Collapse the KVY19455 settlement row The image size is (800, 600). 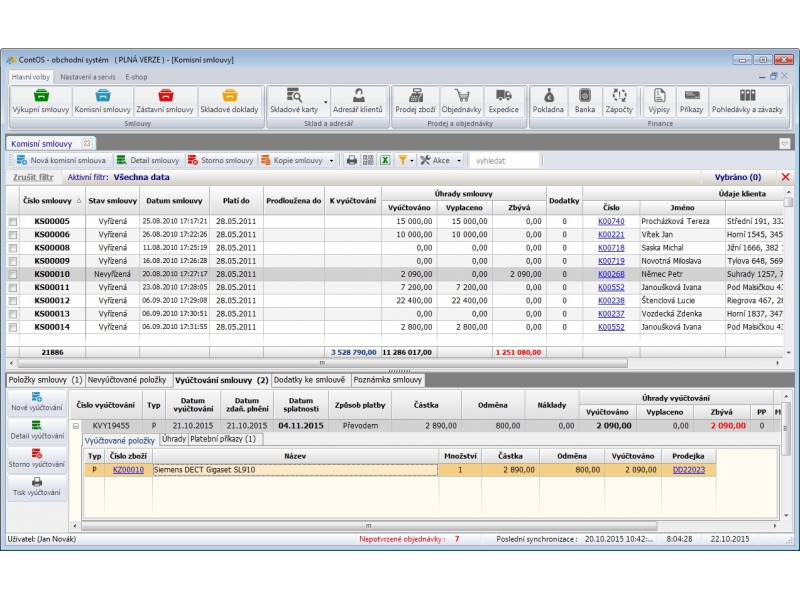point(75,425)
